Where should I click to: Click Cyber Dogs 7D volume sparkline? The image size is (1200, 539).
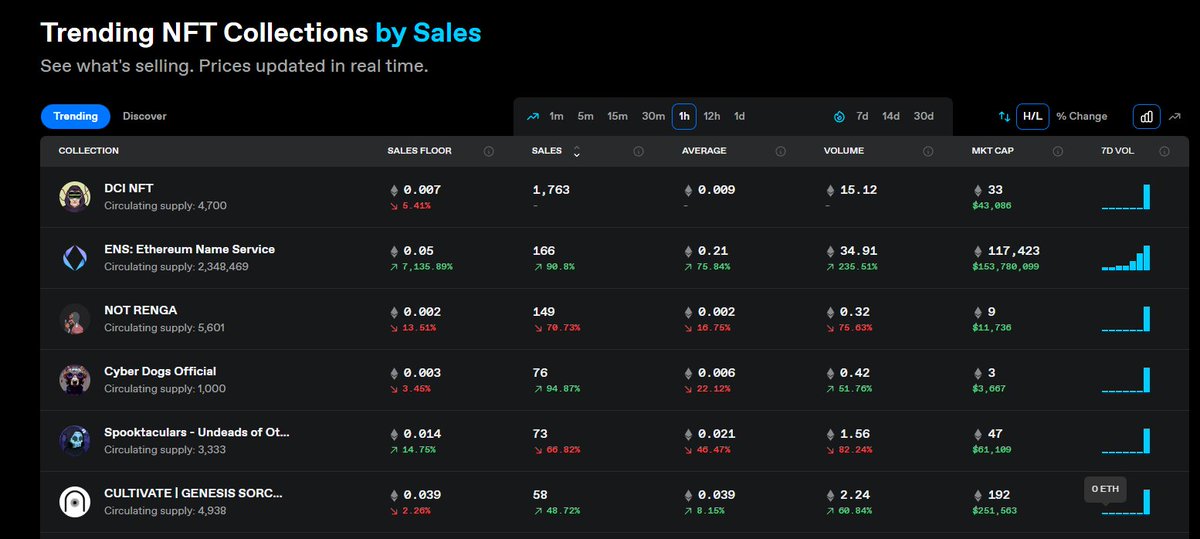click(1126, 380)
